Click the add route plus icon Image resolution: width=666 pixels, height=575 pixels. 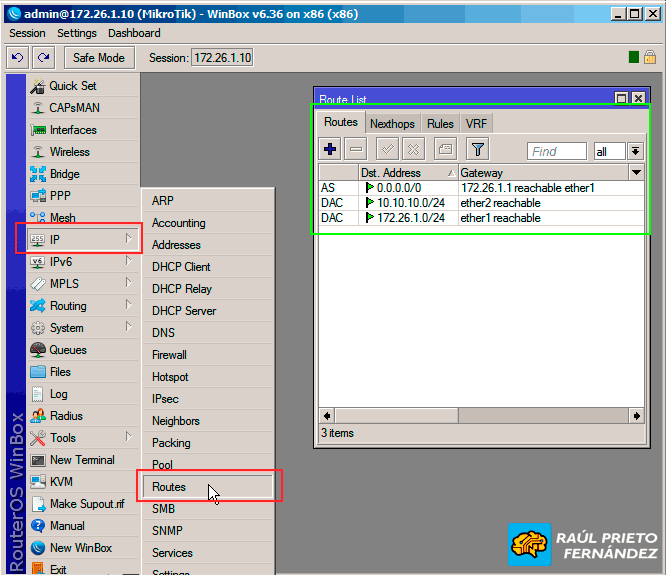[331, 150]
